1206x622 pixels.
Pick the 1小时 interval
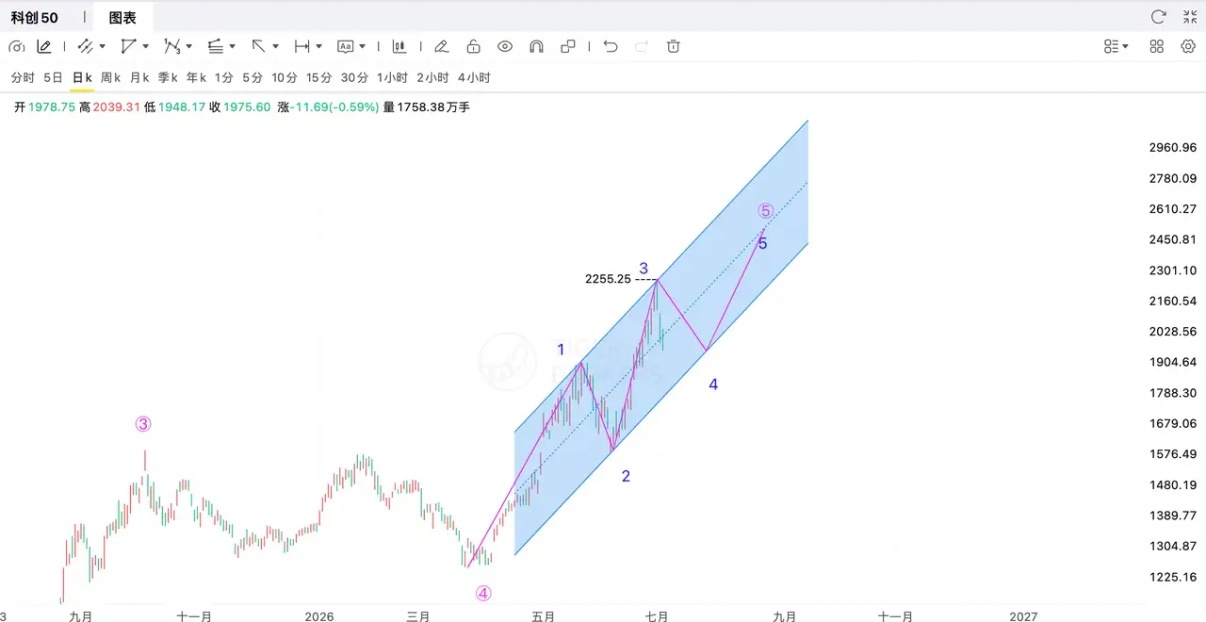pyautogui.click(x=392, y=77)
